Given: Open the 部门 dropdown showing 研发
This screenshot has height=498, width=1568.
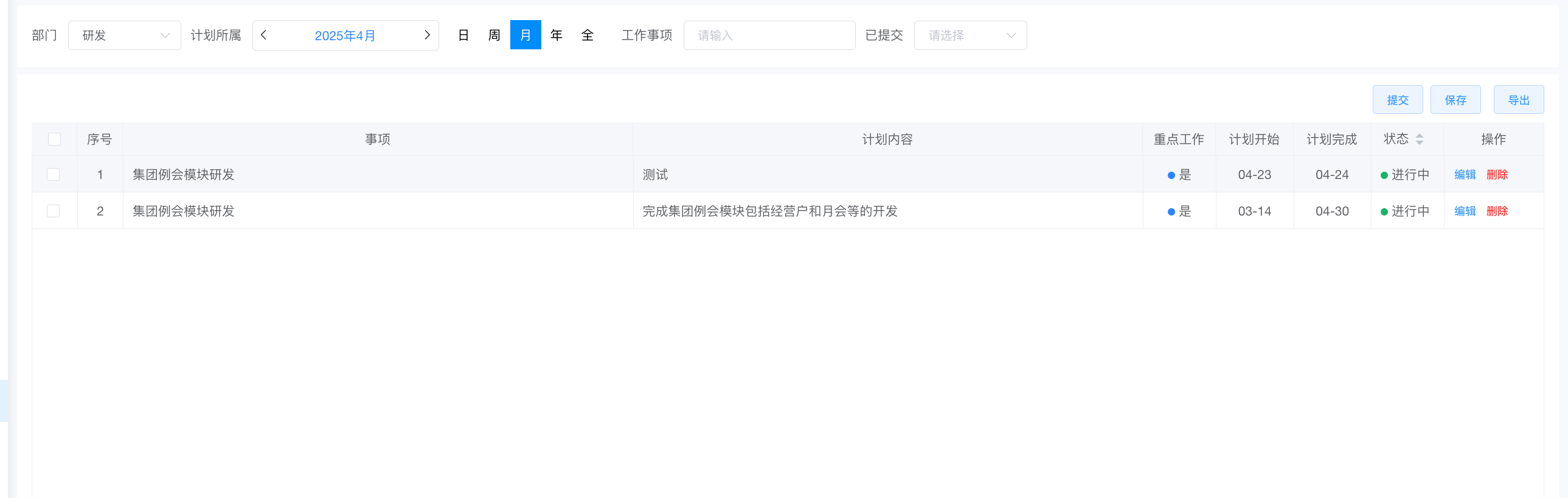Looking at the screenshot, I should coord(124,35).
